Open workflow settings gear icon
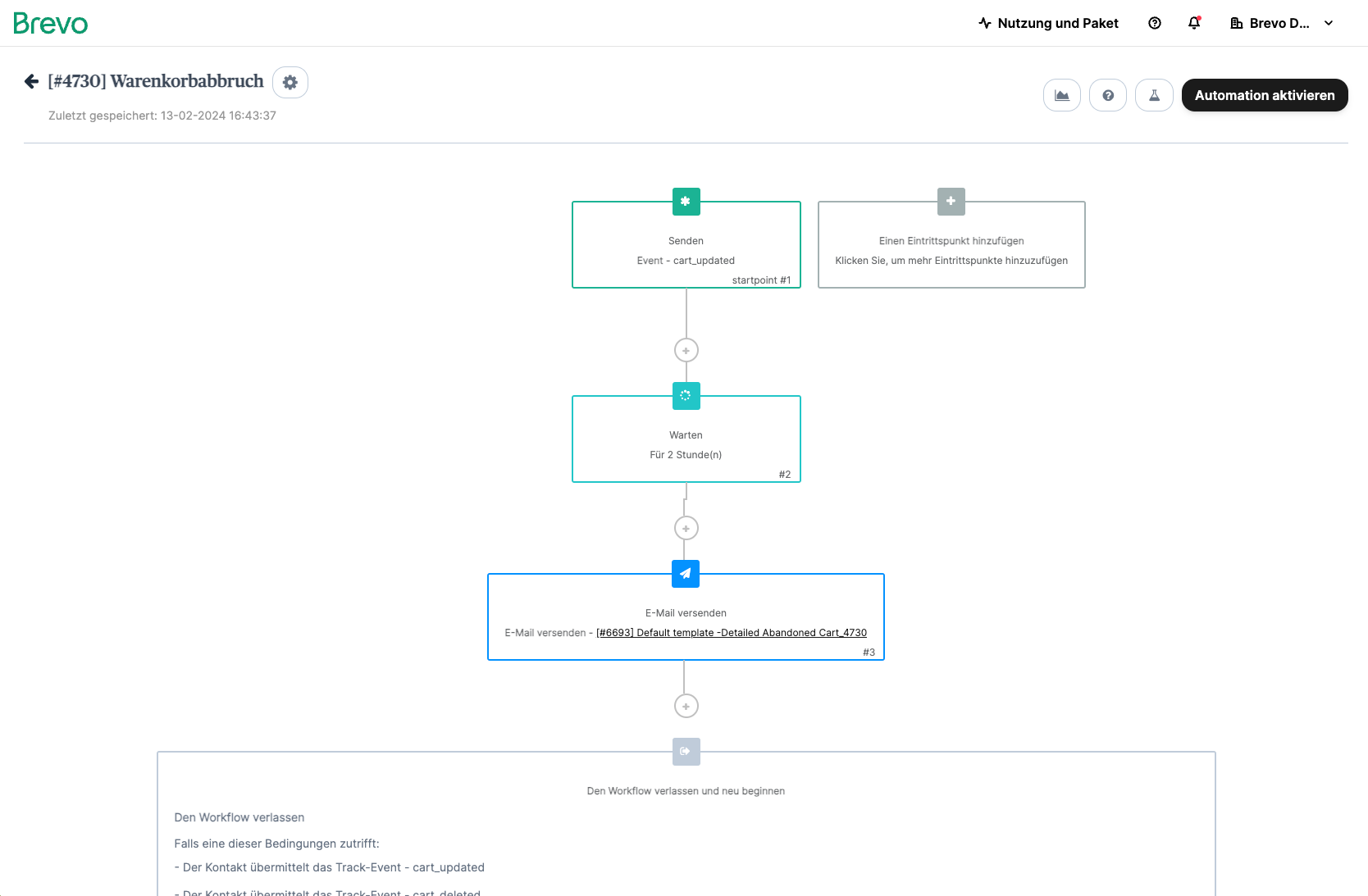Image resolution: width=1368 pixels, height=896 pixels. [290, 82]
